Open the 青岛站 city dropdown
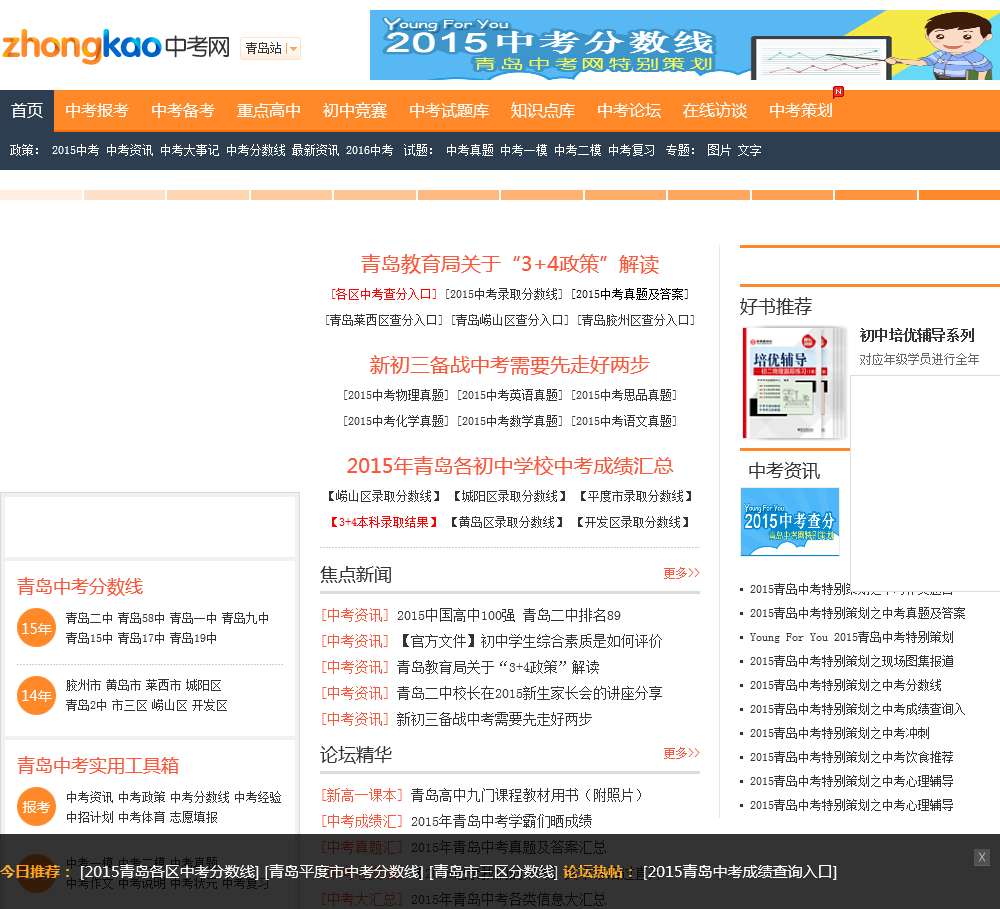The image size is (1000, 909). pyautogui.click(x=270, y=48)
